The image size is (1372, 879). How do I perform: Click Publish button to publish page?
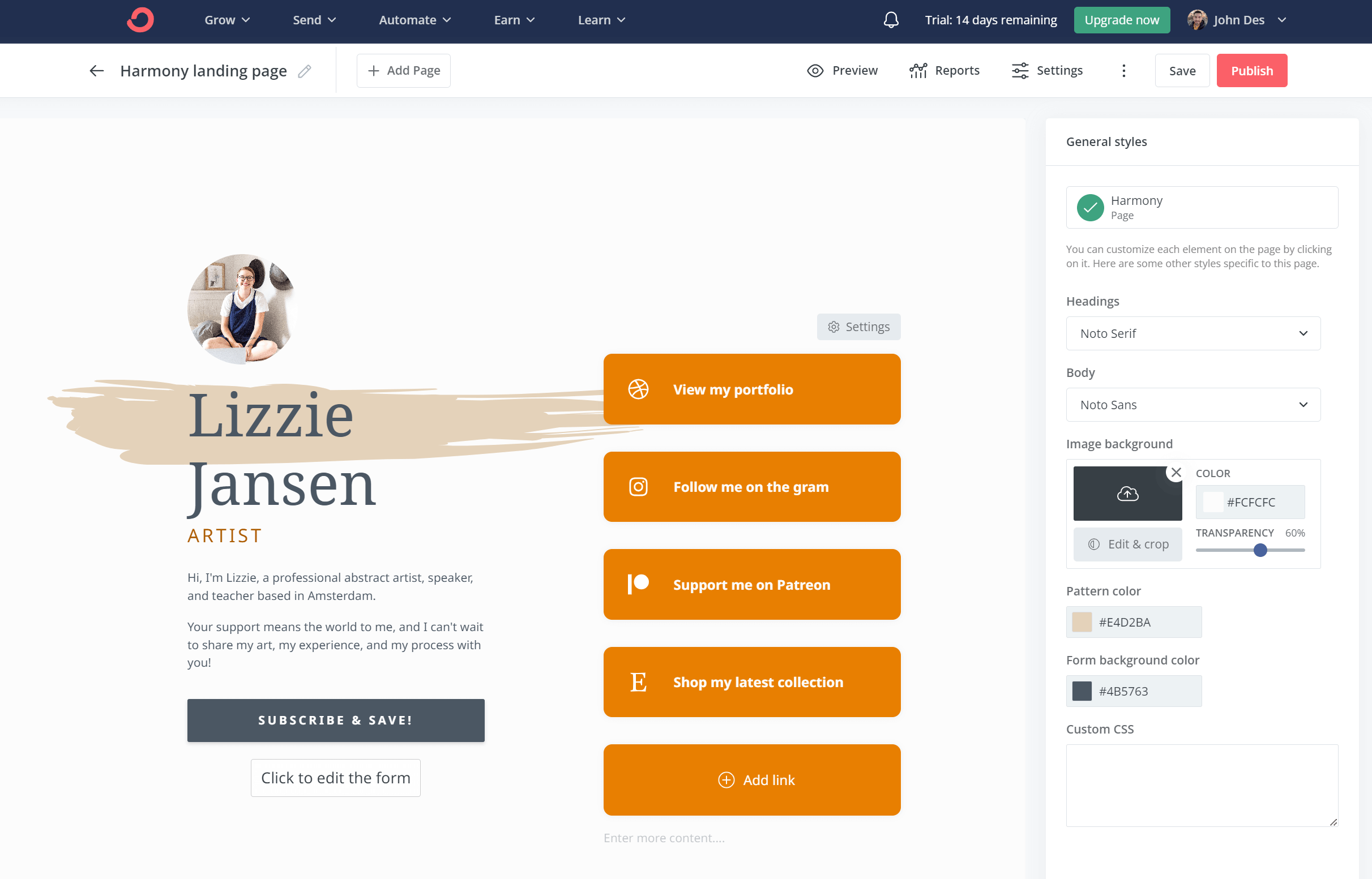click(x=1252, y=70)
